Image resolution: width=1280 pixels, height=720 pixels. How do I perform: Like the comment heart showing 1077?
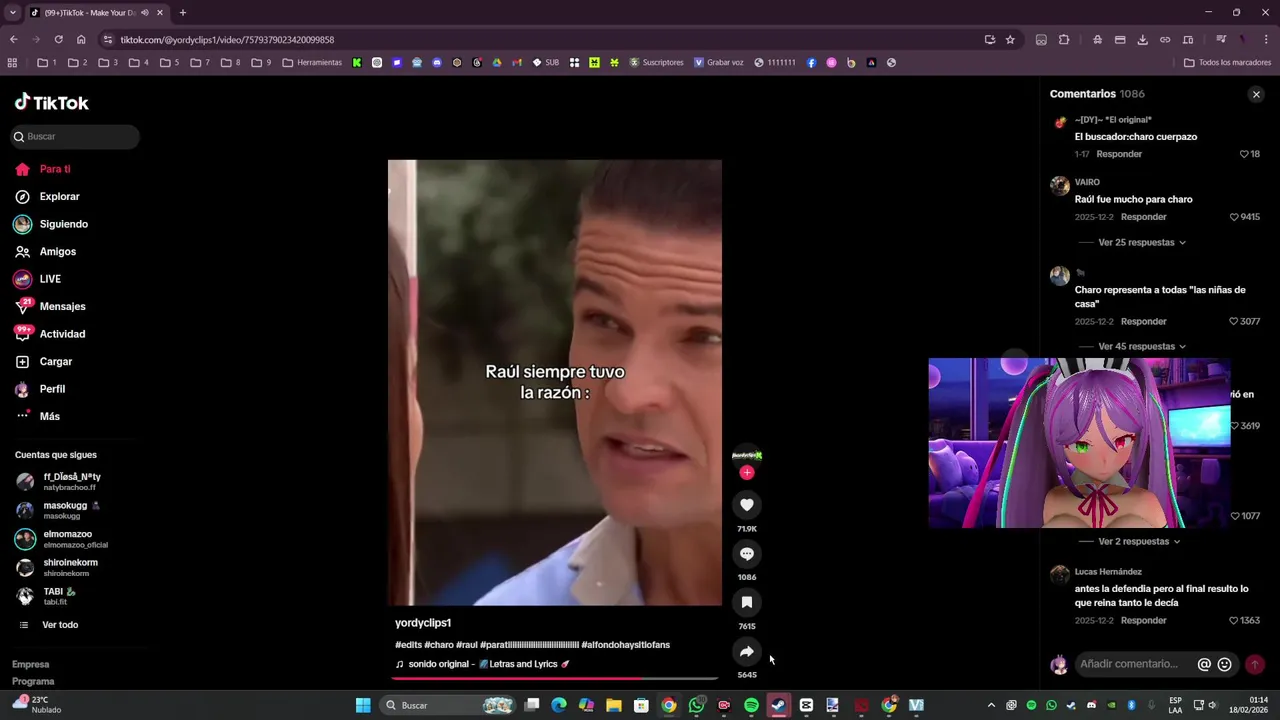pos(1234,516)
